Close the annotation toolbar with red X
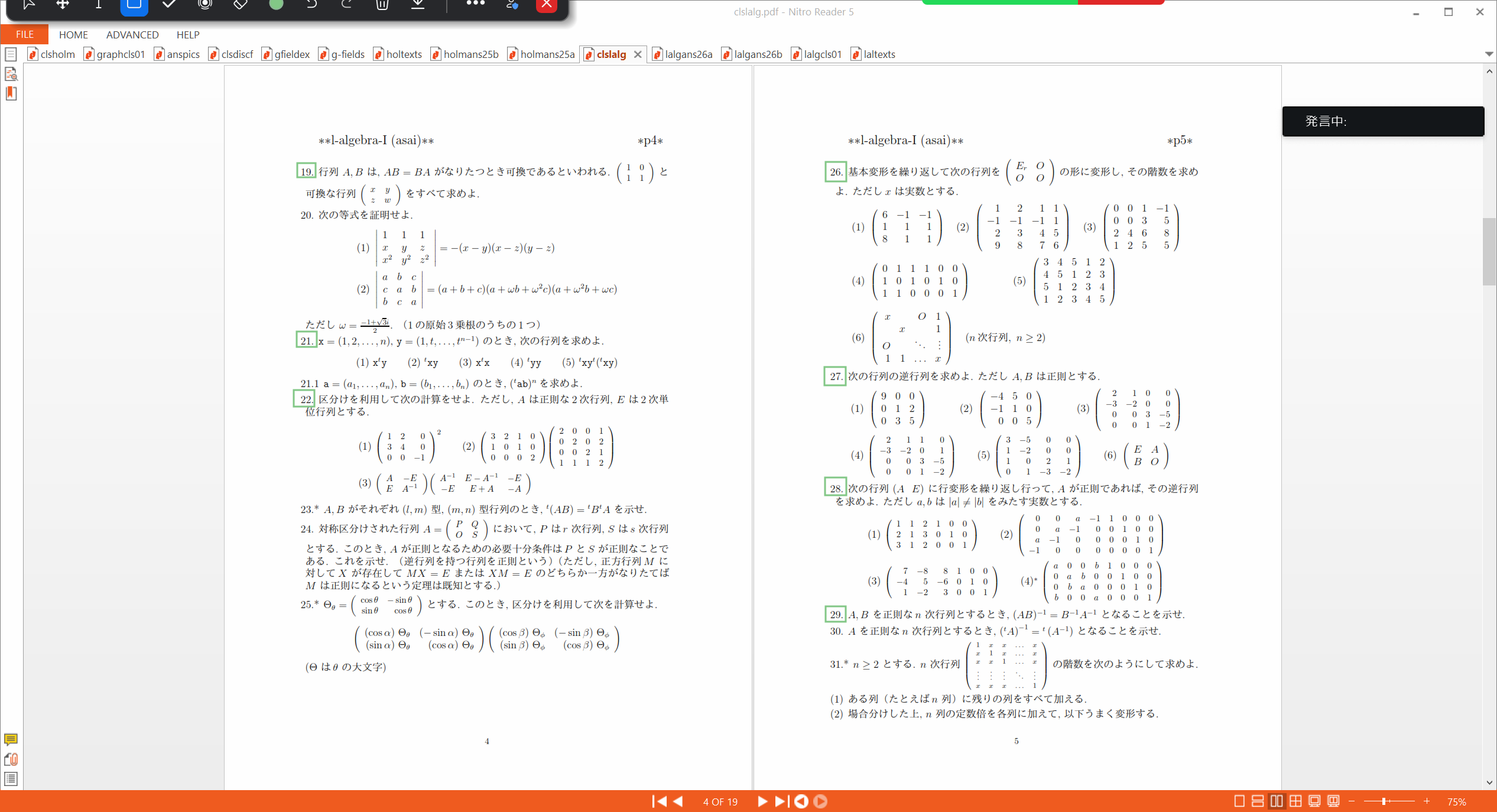The image size is (1497, 812). [x=547, y=5]
